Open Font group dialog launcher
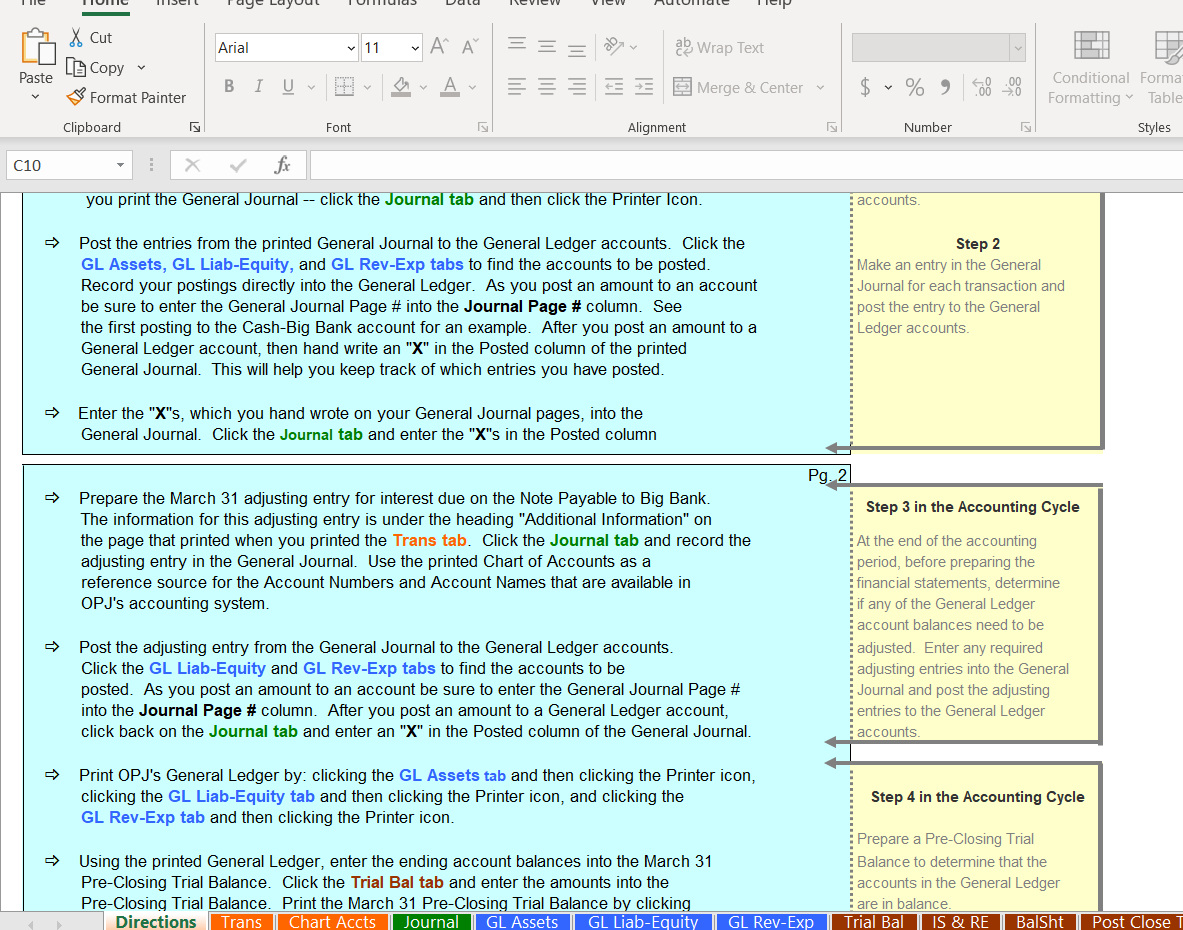 point(483,127)
